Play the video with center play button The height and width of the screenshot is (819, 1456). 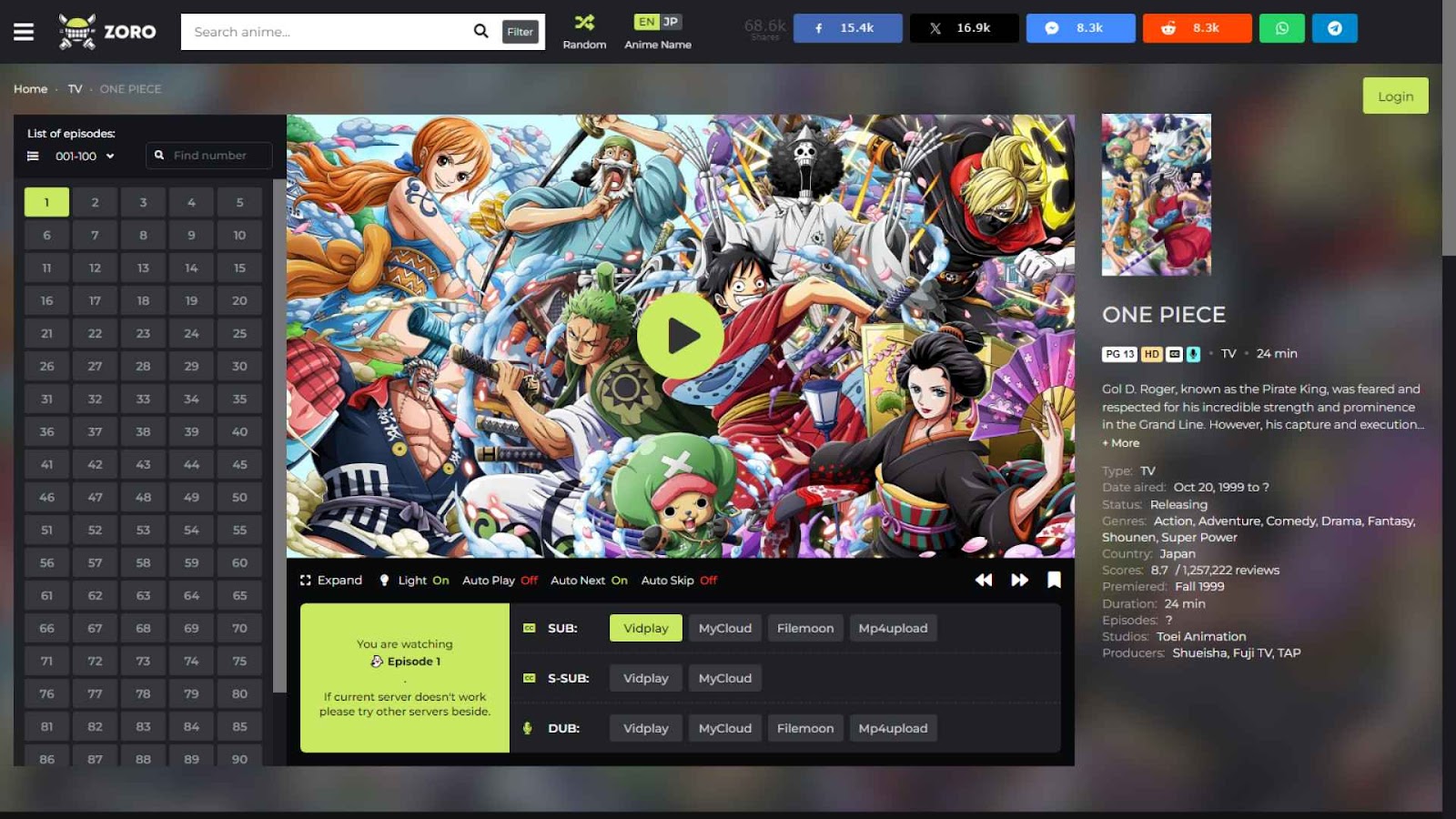(x=681, y=336)
